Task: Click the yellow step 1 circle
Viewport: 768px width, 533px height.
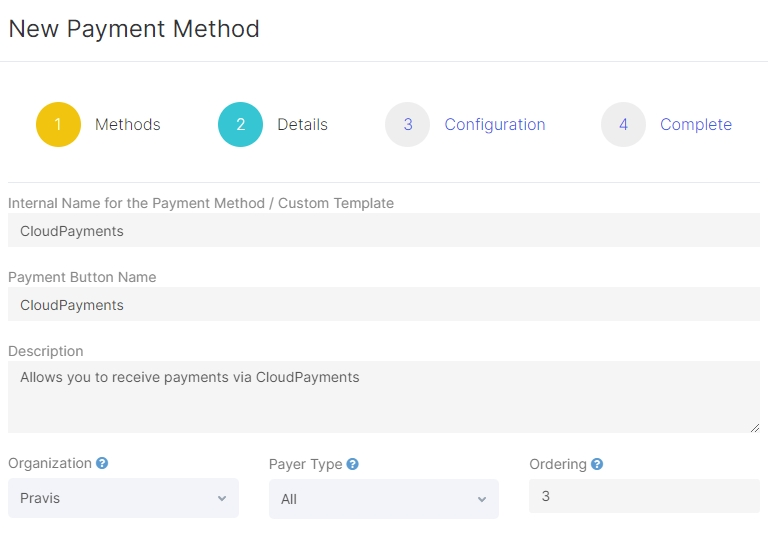Action: 58,125
